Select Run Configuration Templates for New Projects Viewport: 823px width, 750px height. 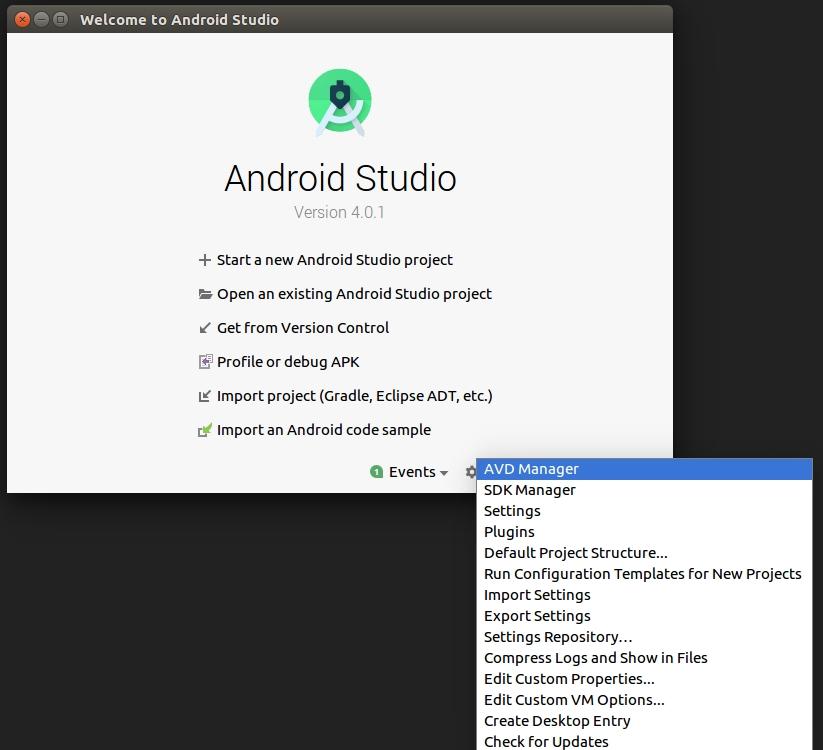coord(644,574)
